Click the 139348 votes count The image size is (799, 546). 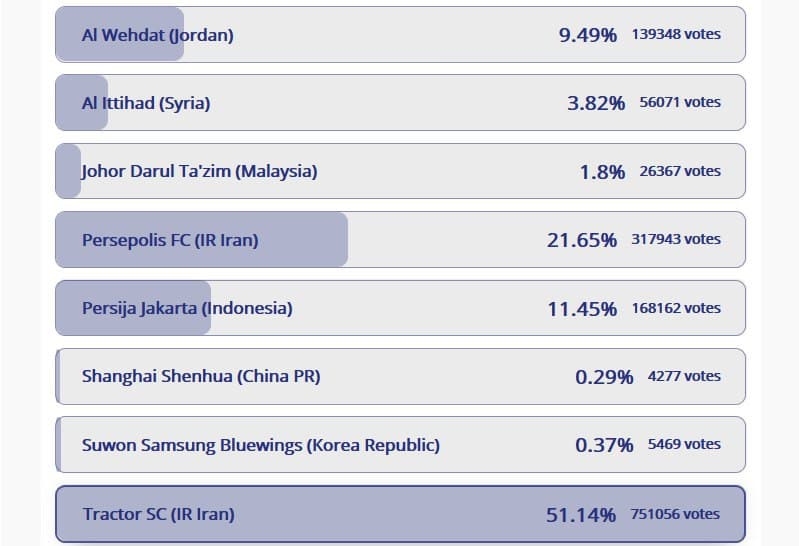pyautogui.click(x=676, y=35)
